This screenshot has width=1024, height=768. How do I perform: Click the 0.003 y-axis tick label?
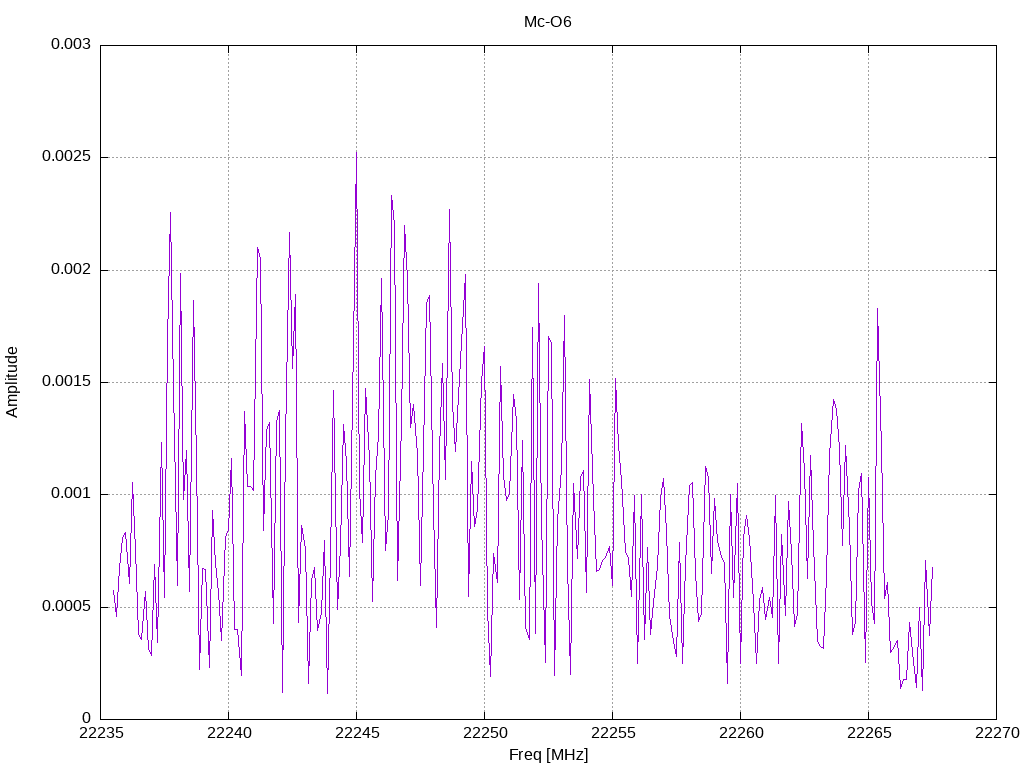(71, 44)
